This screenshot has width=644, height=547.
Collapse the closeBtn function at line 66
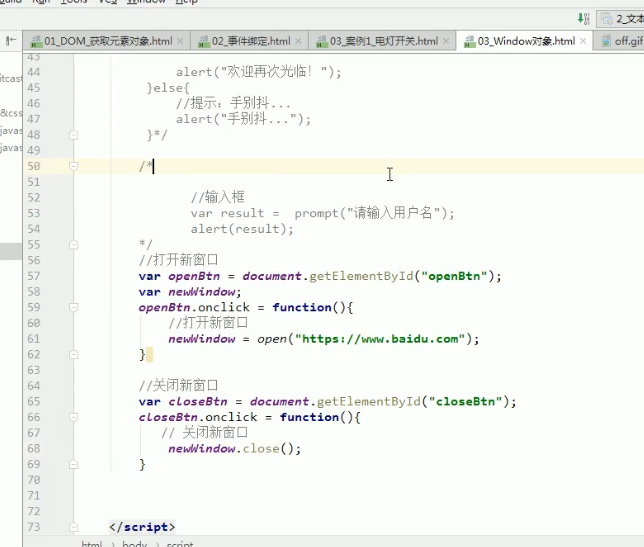(x=74, y=417)
